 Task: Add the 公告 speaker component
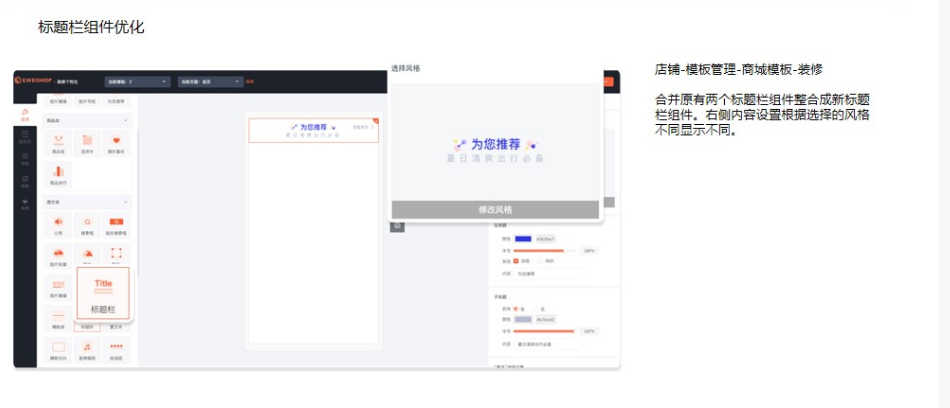(58, 224)
